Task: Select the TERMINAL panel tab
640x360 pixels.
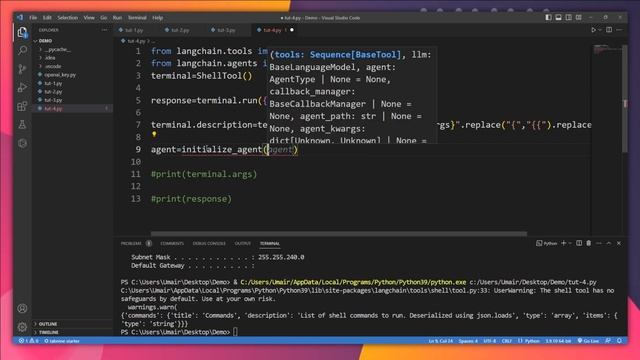Action: pyautogui.click(x=270, y=243)
